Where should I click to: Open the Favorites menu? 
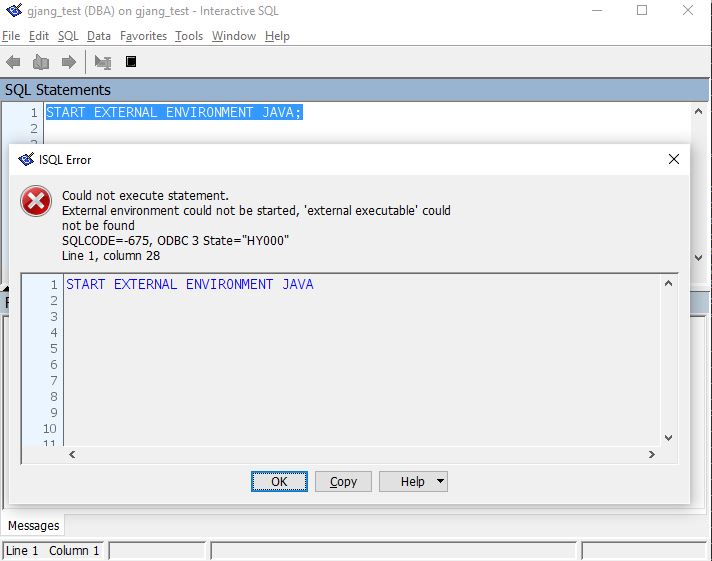coord(143,36)
